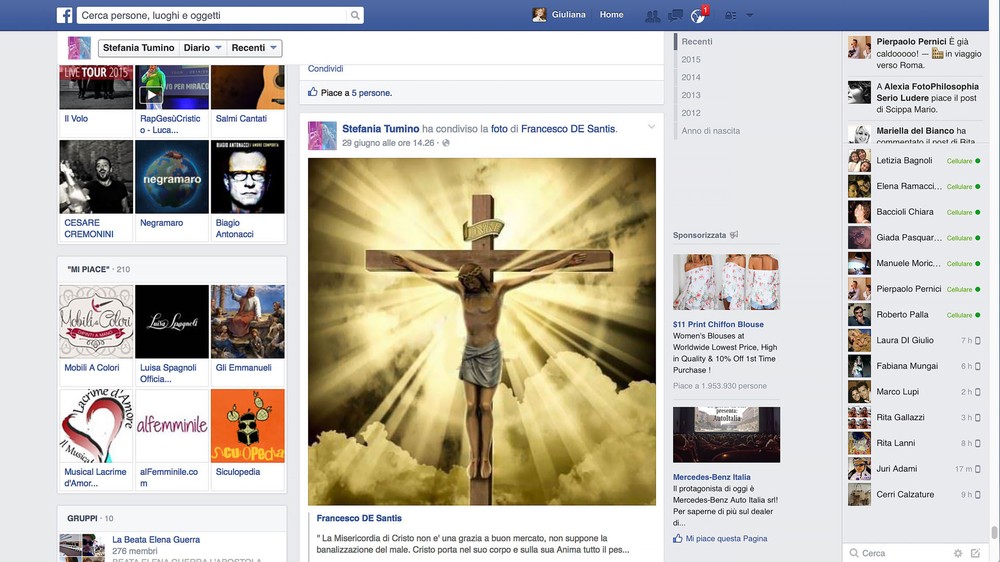Click the search magnifier button
Viewport: 1000px width, 562px height.
coord(355,15)
